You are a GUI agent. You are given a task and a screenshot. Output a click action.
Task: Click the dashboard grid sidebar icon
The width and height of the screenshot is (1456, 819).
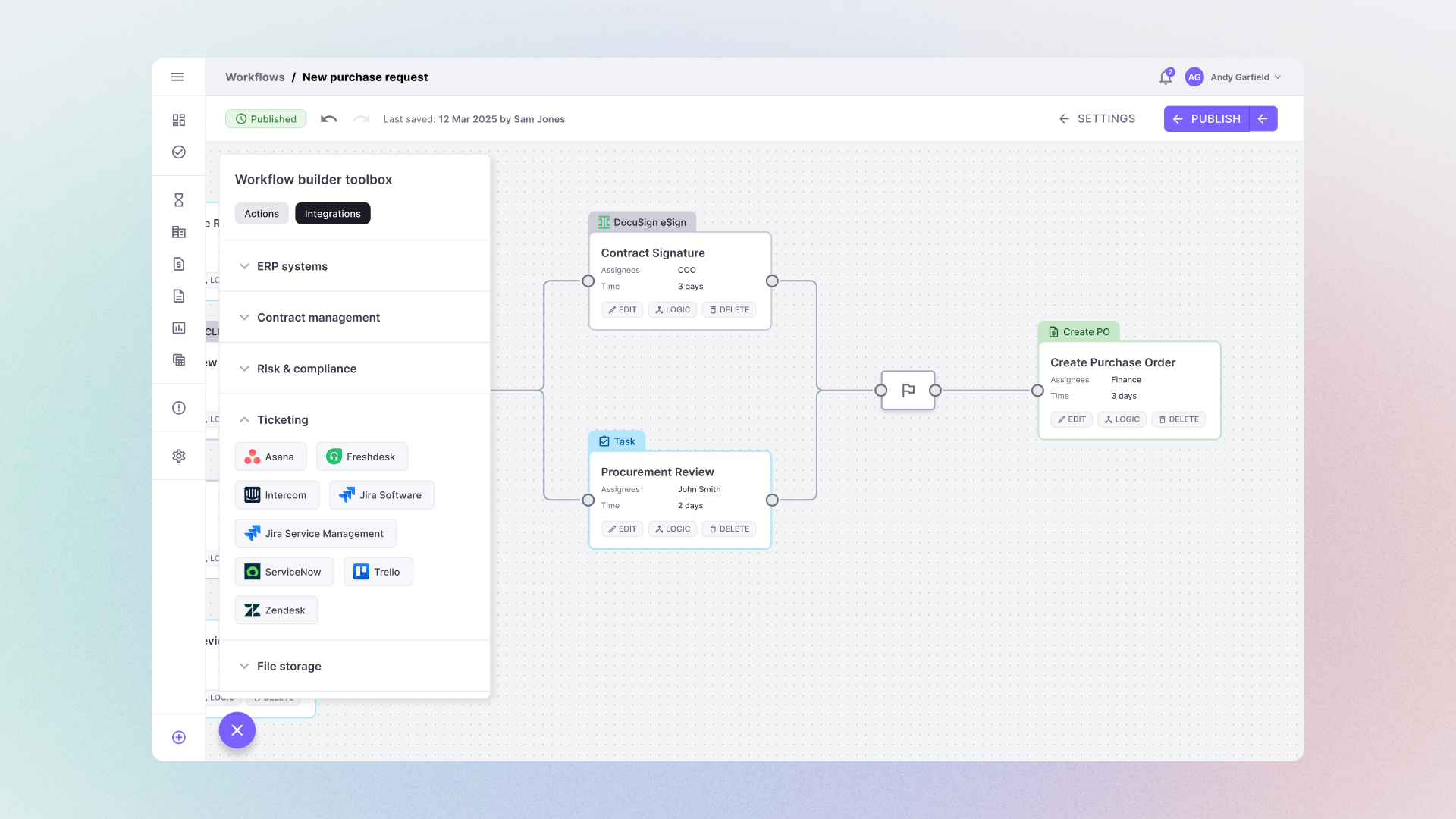[179, 120]
